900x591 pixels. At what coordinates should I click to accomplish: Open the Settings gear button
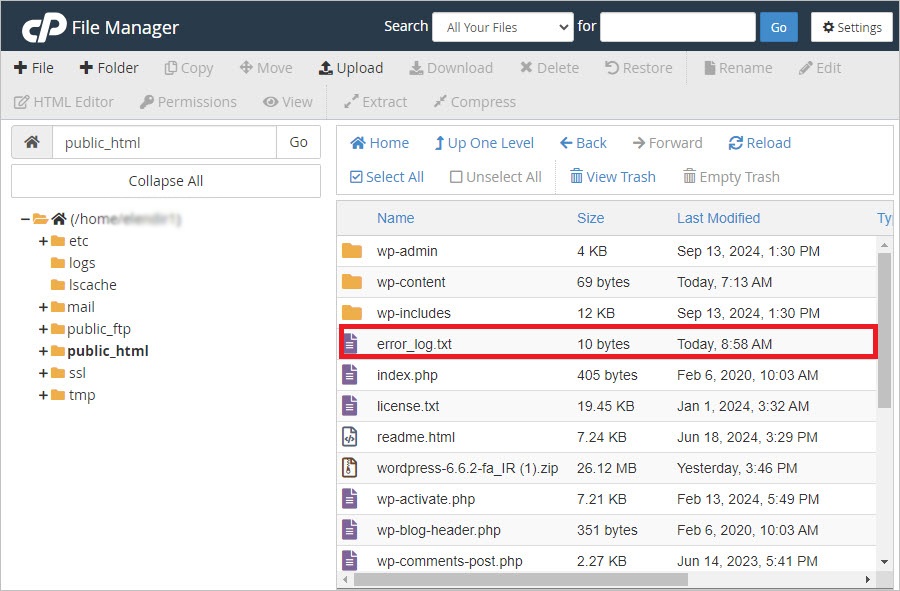852,27
